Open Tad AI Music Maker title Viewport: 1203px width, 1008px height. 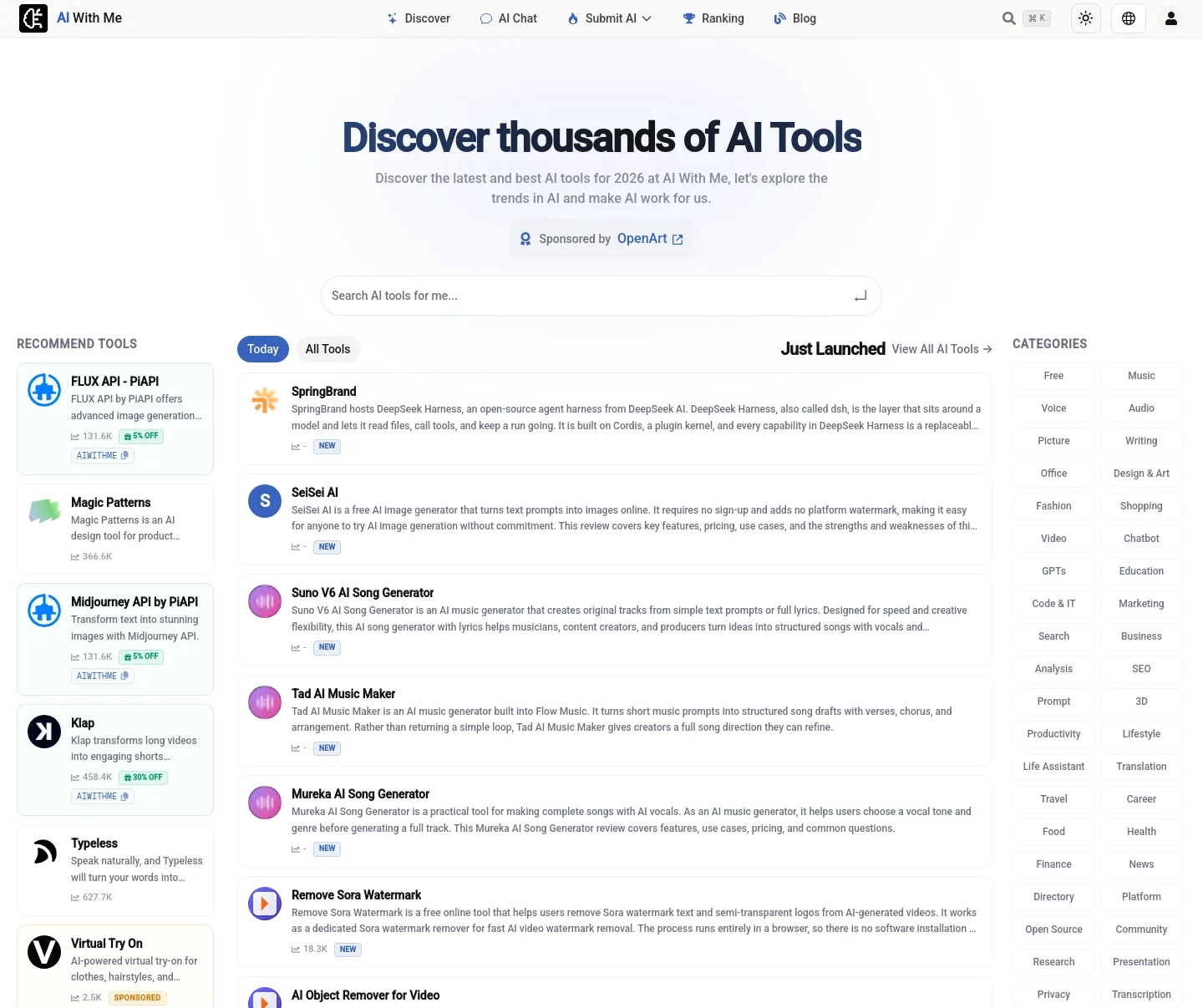pos(343,693)
